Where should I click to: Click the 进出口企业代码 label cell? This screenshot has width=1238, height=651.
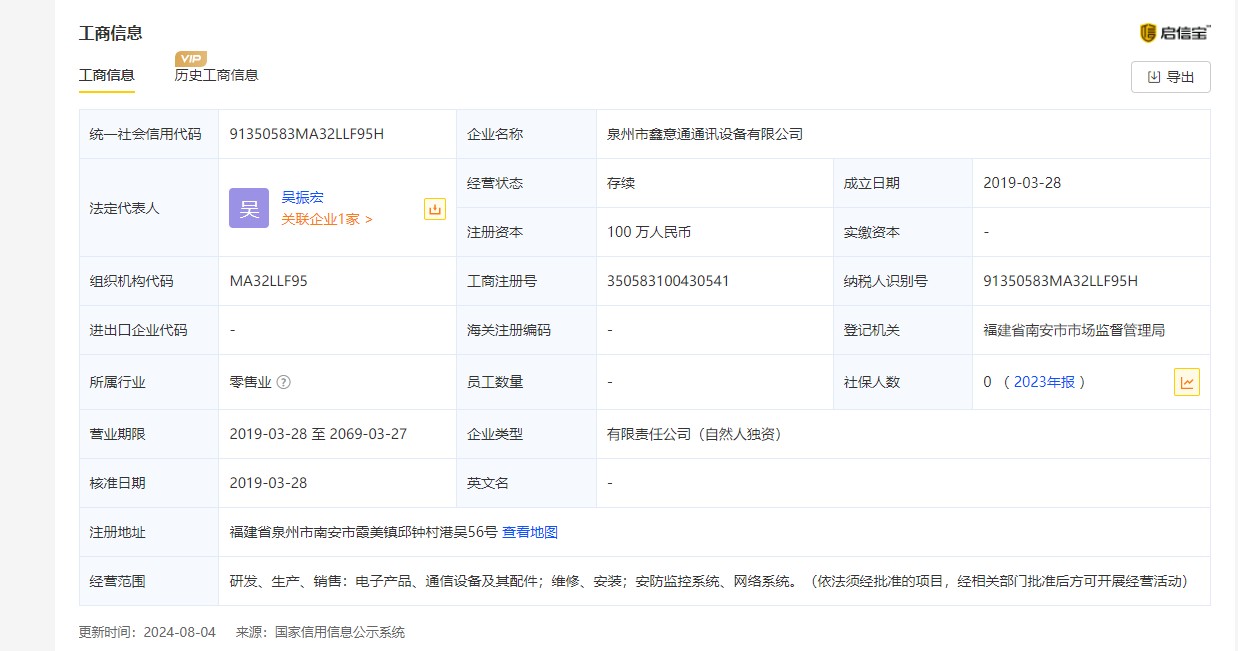149,330
